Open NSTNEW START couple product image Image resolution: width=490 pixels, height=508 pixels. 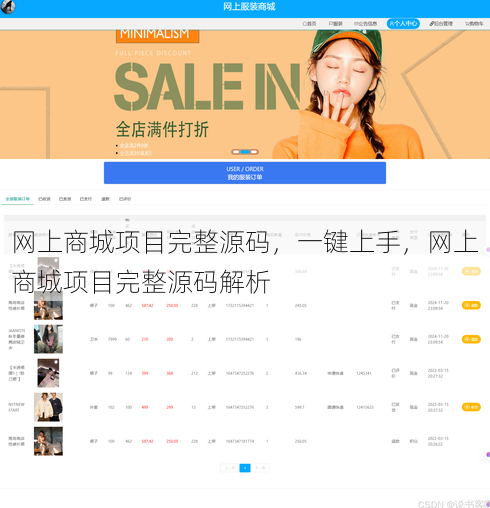tap(48, 407)
